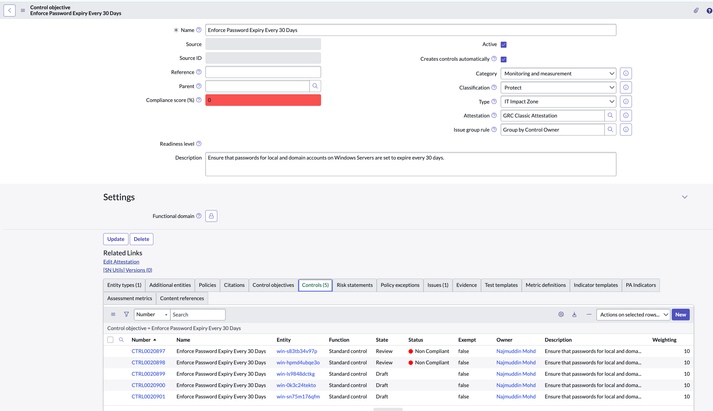This screenshot has height=411, width=713.
Task: Switch to the Entity types (1) tab
Action: [x=124, y=285]
